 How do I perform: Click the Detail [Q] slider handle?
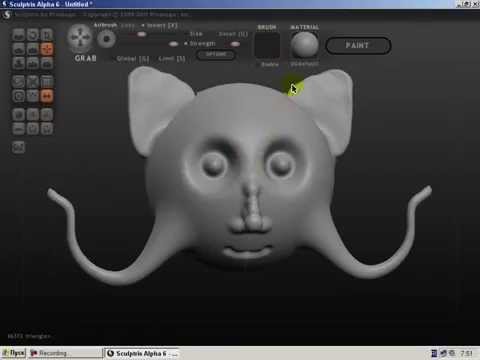(235, 44)
